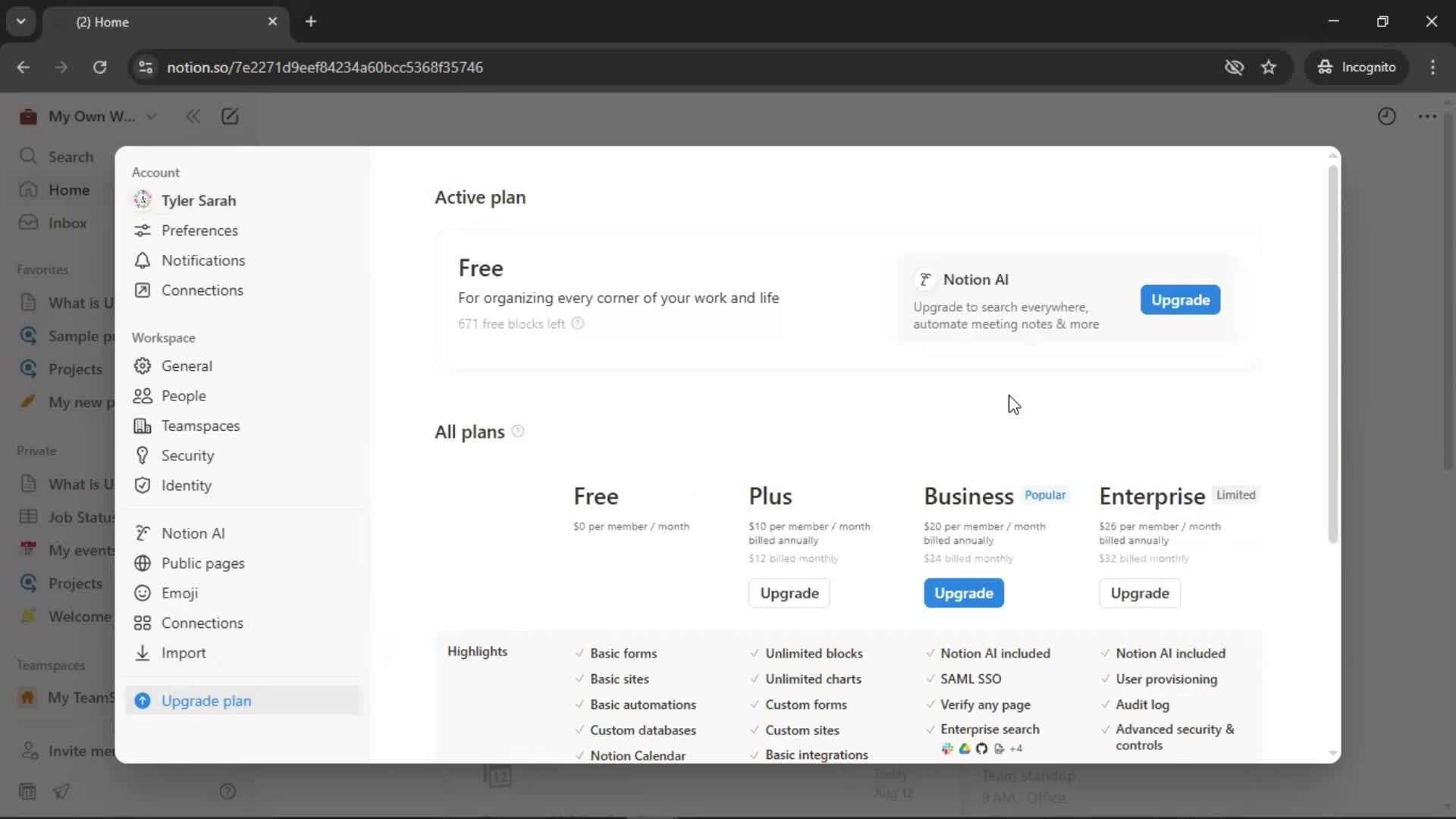Click the Public pages globe icon

tap(142, 563)
